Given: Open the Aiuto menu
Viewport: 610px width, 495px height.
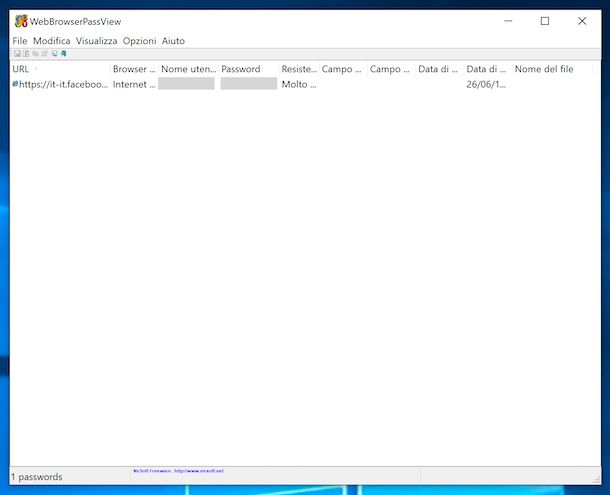Looking at the screenshot, I should (174, 41).
